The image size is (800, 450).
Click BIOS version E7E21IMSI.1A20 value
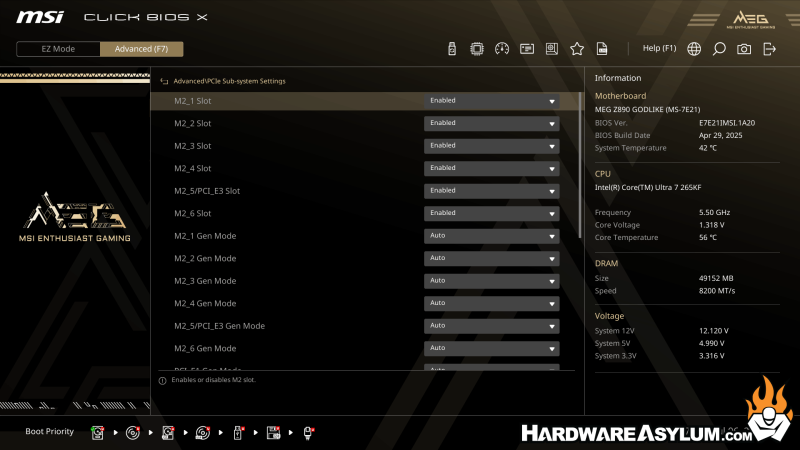[x=727, y=123]
